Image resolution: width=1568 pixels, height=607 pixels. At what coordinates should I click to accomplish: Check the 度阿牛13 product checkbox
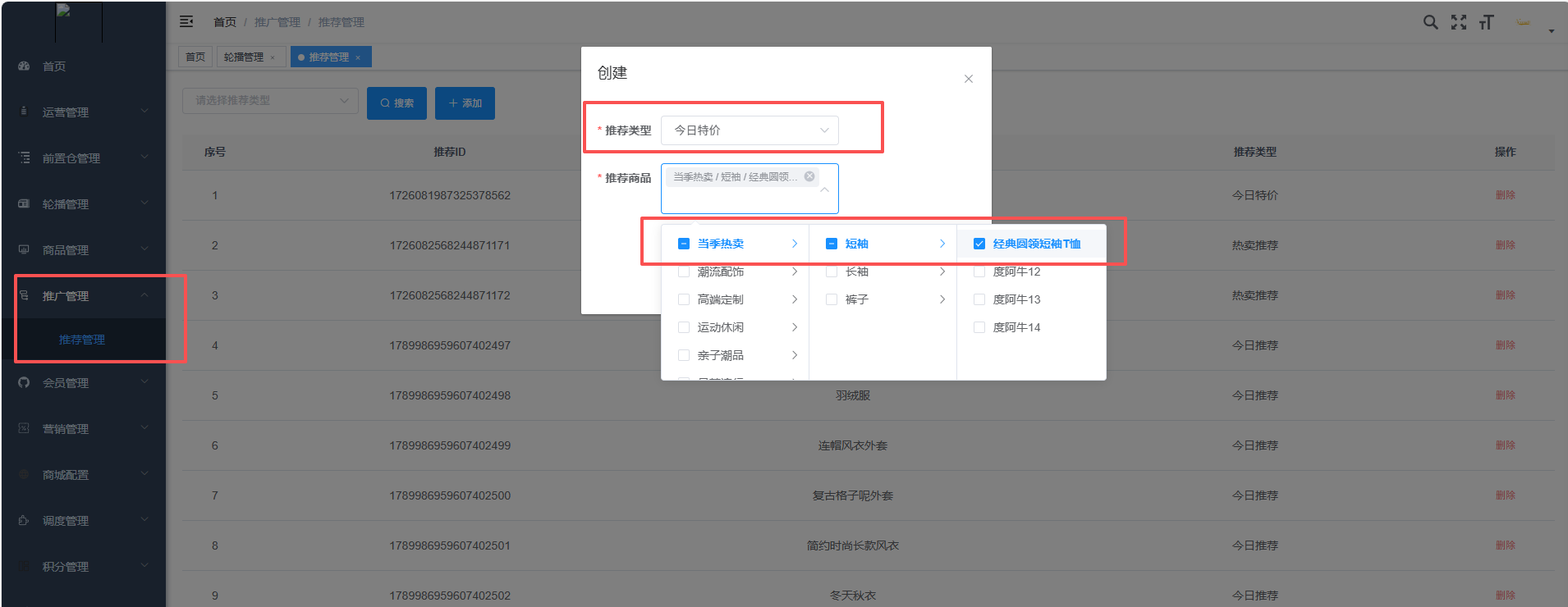click(x=979, y=299)
